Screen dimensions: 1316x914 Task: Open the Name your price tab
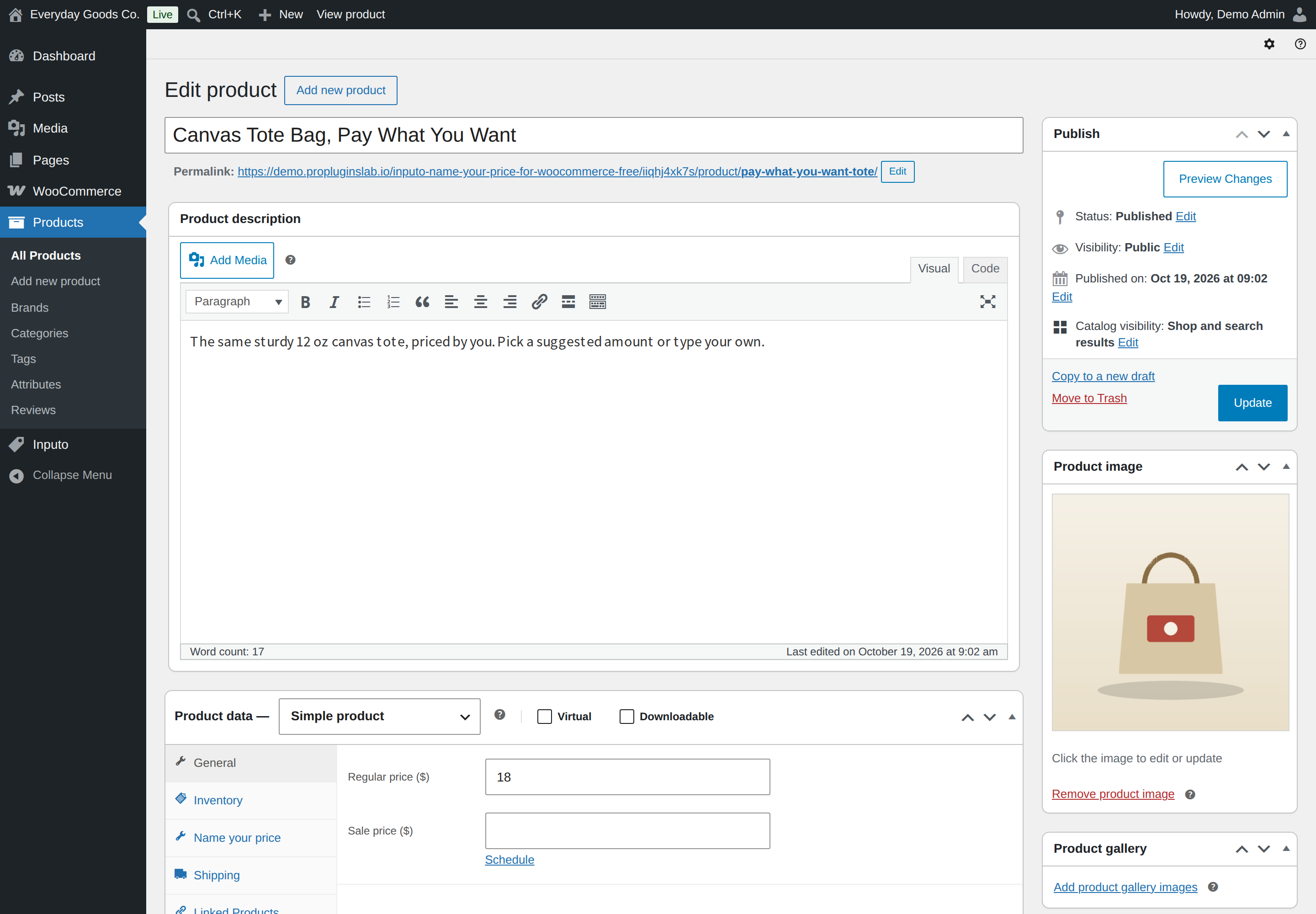coord(251,838)
